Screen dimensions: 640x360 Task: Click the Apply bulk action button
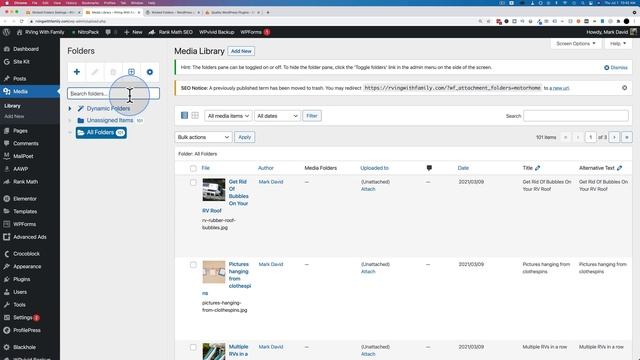click(x=244, y=137)
